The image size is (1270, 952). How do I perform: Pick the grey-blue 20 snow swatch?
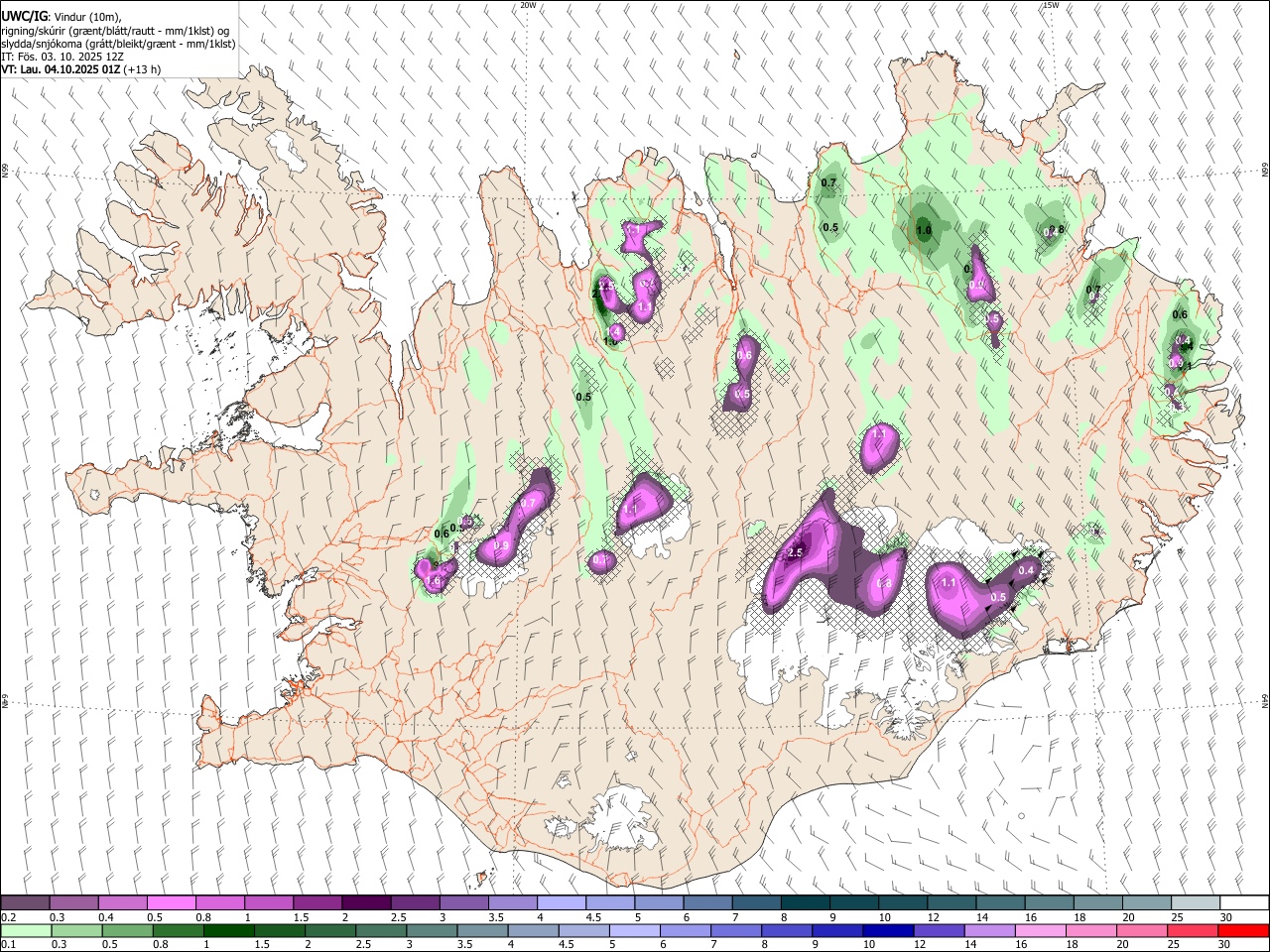click(1147, 902)
